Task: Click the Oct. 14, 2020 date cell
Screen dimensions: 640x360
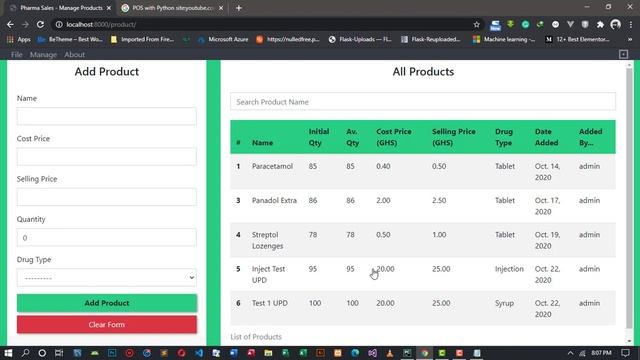Action: pyautogui.click(x=547, y=172)
